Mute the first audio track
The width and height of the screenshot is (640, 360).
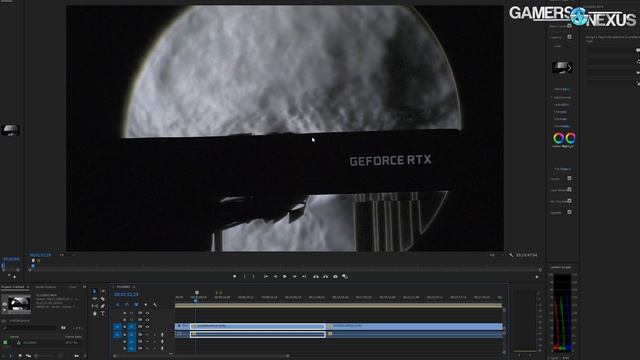(x=147, y=335)
